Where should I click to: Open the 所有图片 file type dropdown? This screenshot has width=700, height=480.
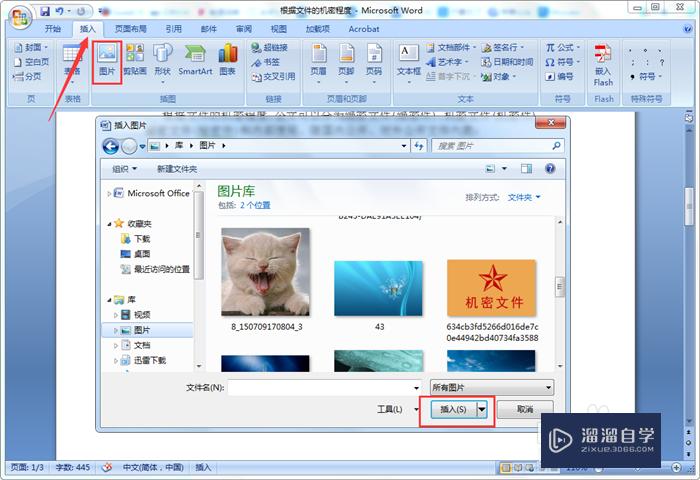tap(492, 387)
